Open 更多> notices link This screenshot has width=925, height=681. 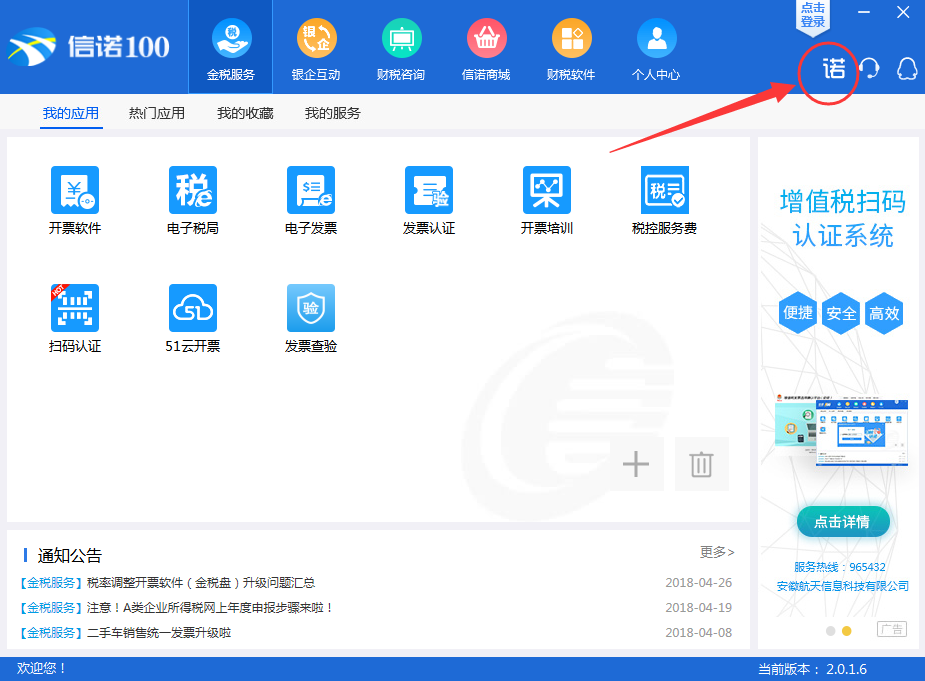pyautogui.click(x=717, y=552)
